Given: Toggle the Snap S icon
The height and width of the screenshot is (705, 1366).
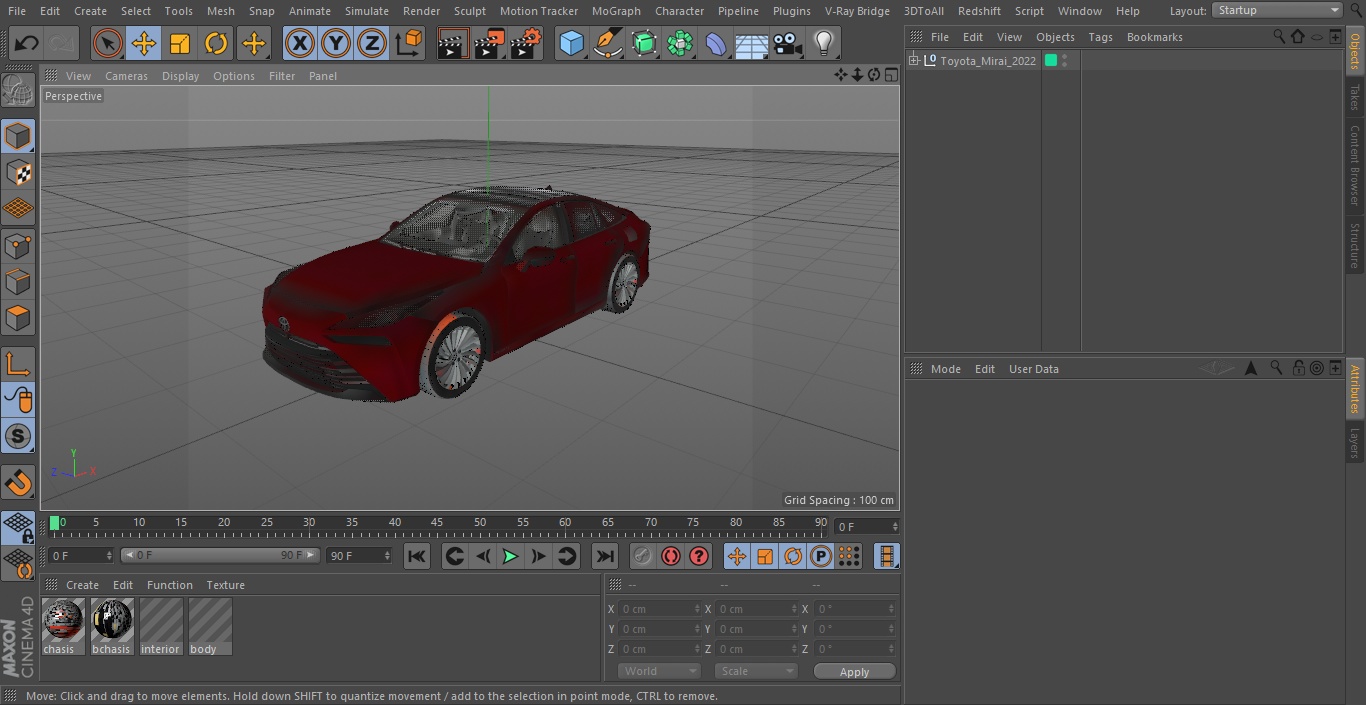Looking at the screenshot, I should (18, 436).
